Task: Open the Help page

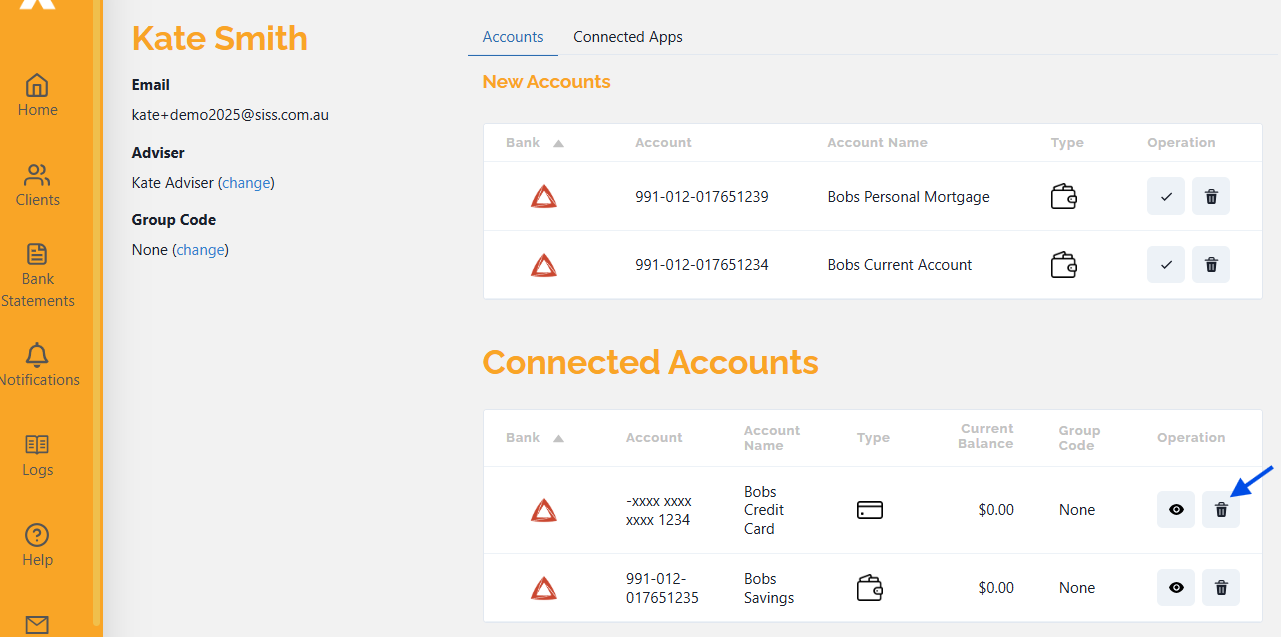Action: pos(37,545)
